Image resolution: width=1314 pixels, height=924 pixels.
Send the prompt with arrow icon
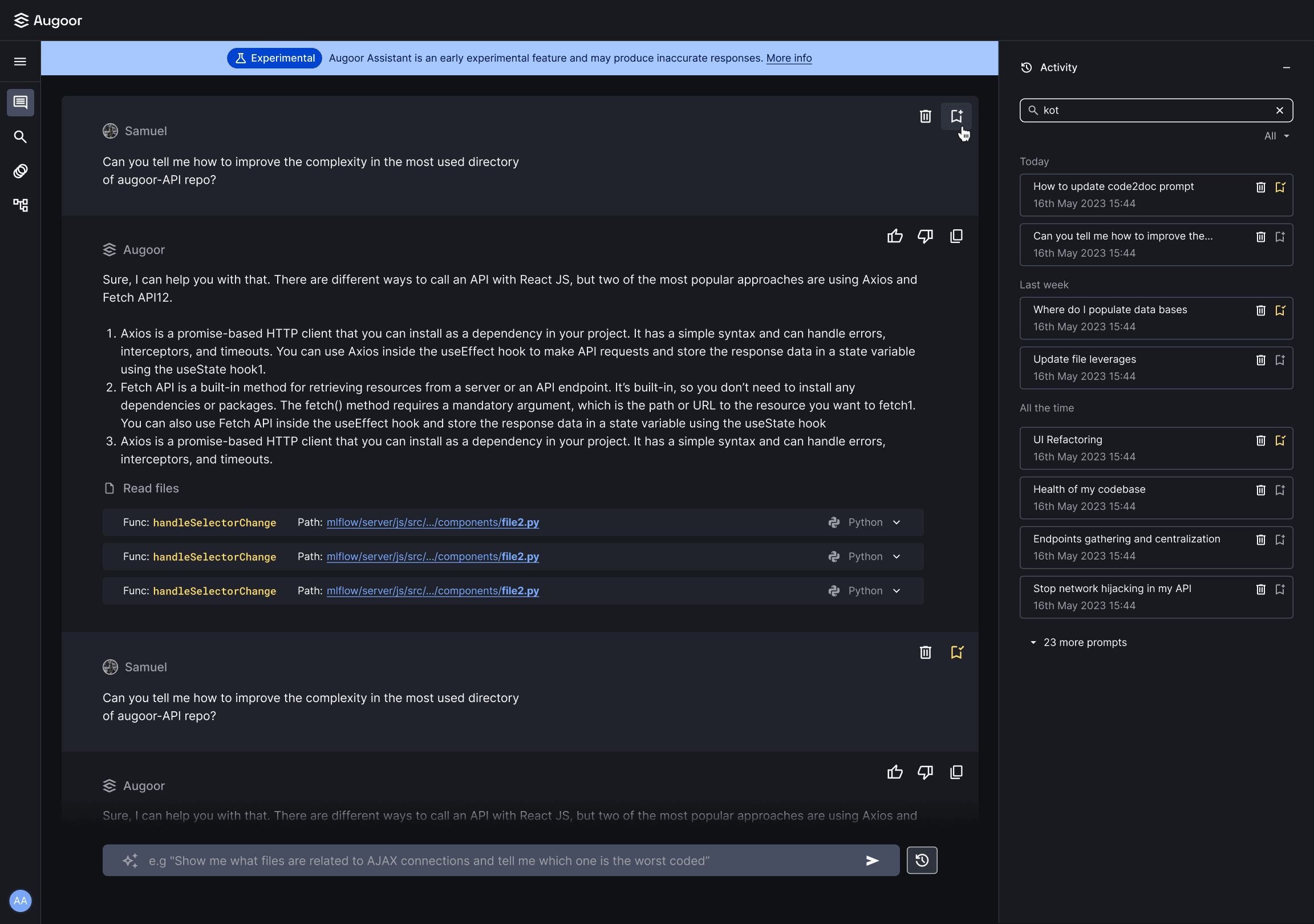tap(872, 861)
